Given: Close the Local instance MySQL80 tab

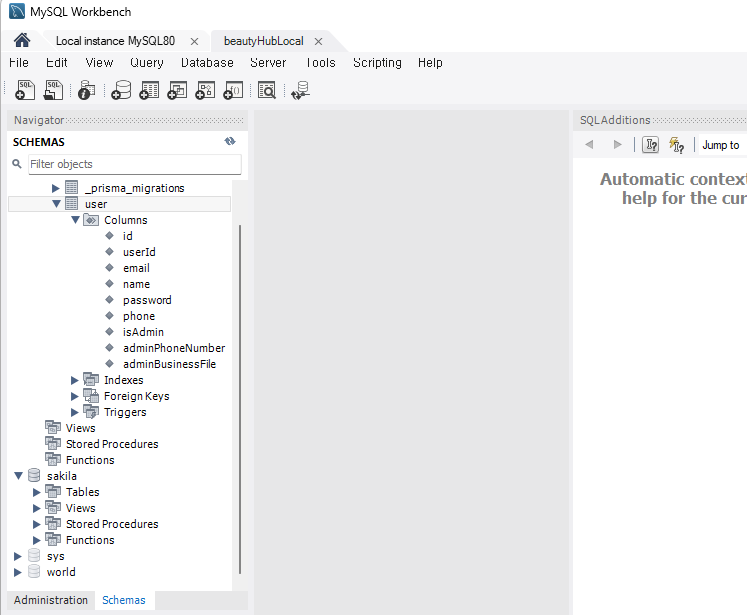Looking at the screenshot, I should [194, 41].
